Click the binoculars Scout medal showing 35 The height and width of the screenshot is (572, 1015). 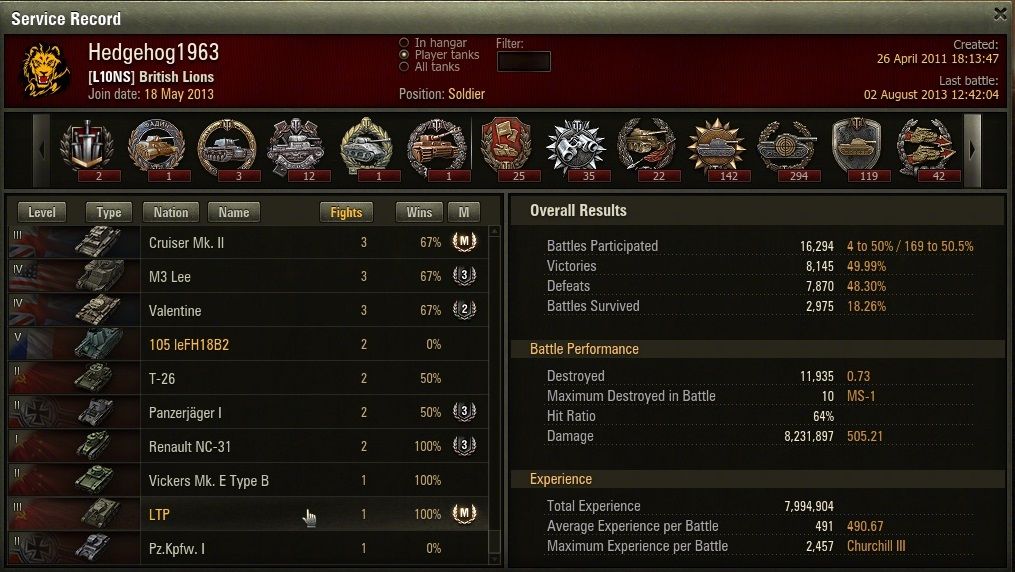pyautogui.click(x=576, y=149)
